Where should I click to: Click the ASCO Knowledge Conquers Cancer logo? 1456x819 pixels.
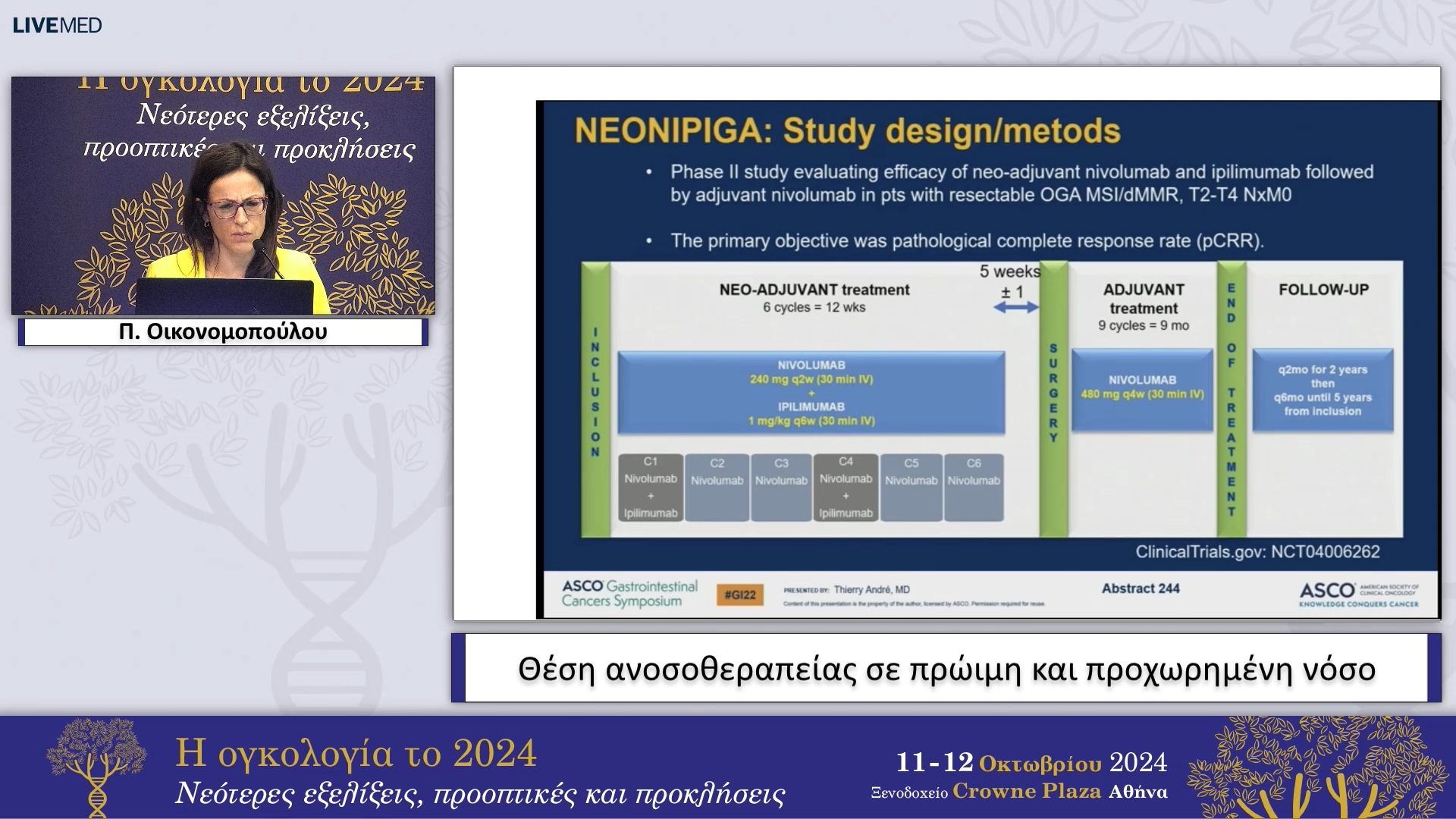(1358, 594)
